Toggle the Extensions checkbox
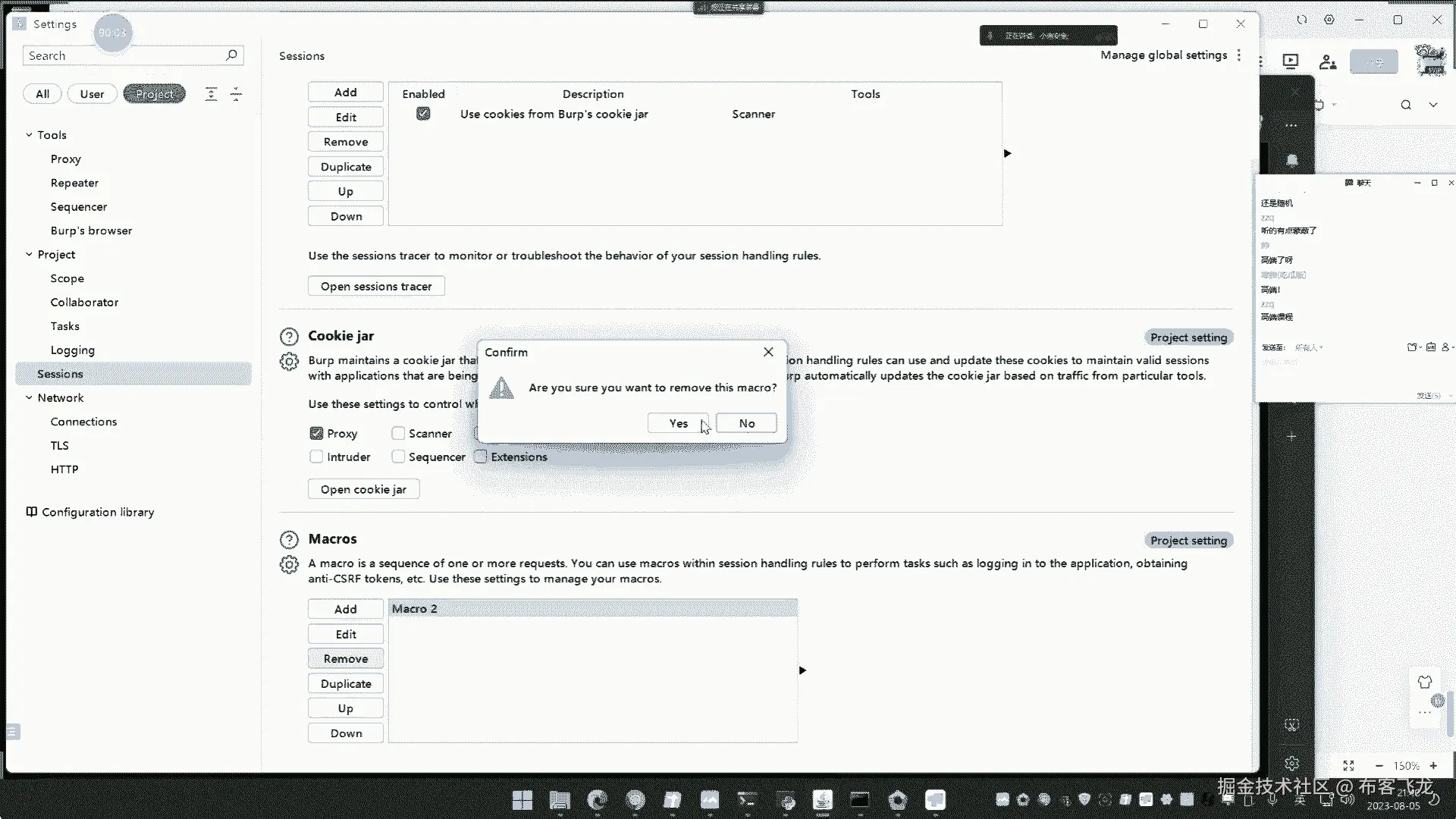1456x819 pixels. point(481,457)
